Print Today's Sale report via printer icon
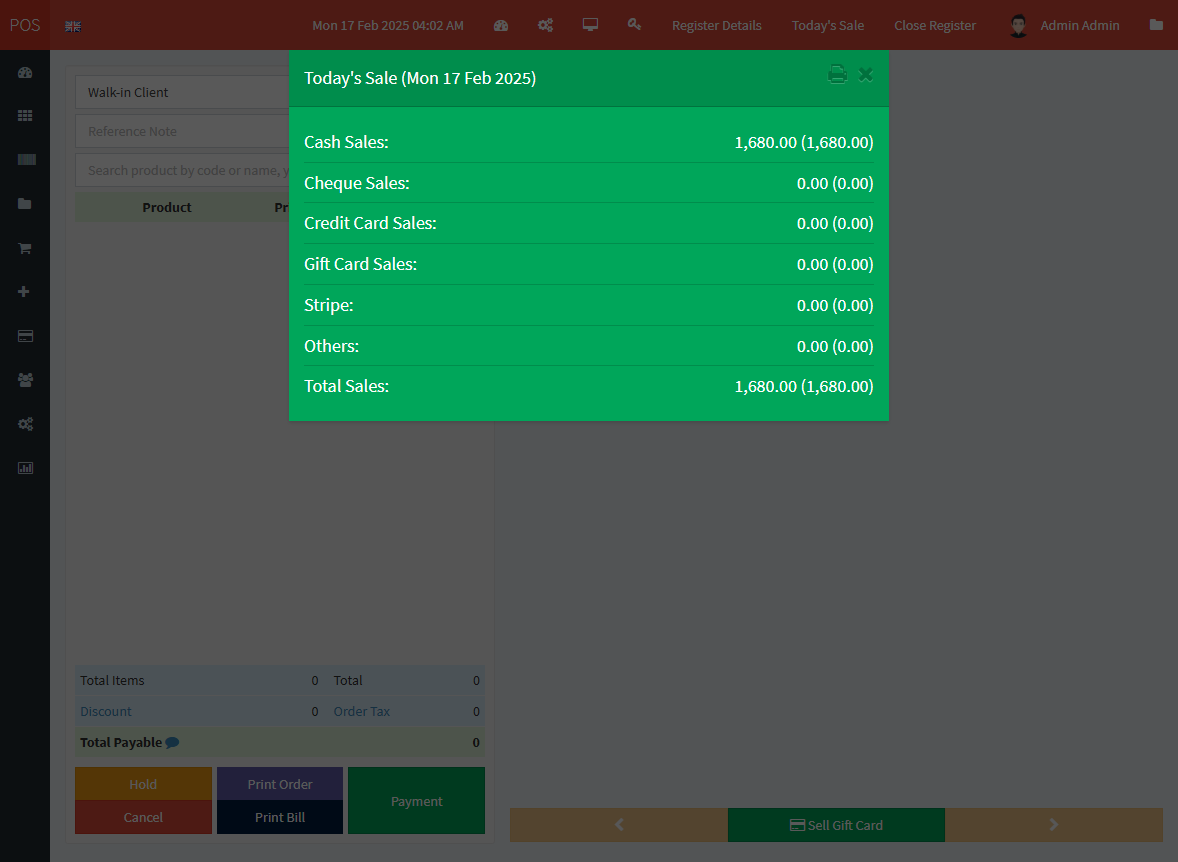The image size is (1178, 862). tap(837, 74)
